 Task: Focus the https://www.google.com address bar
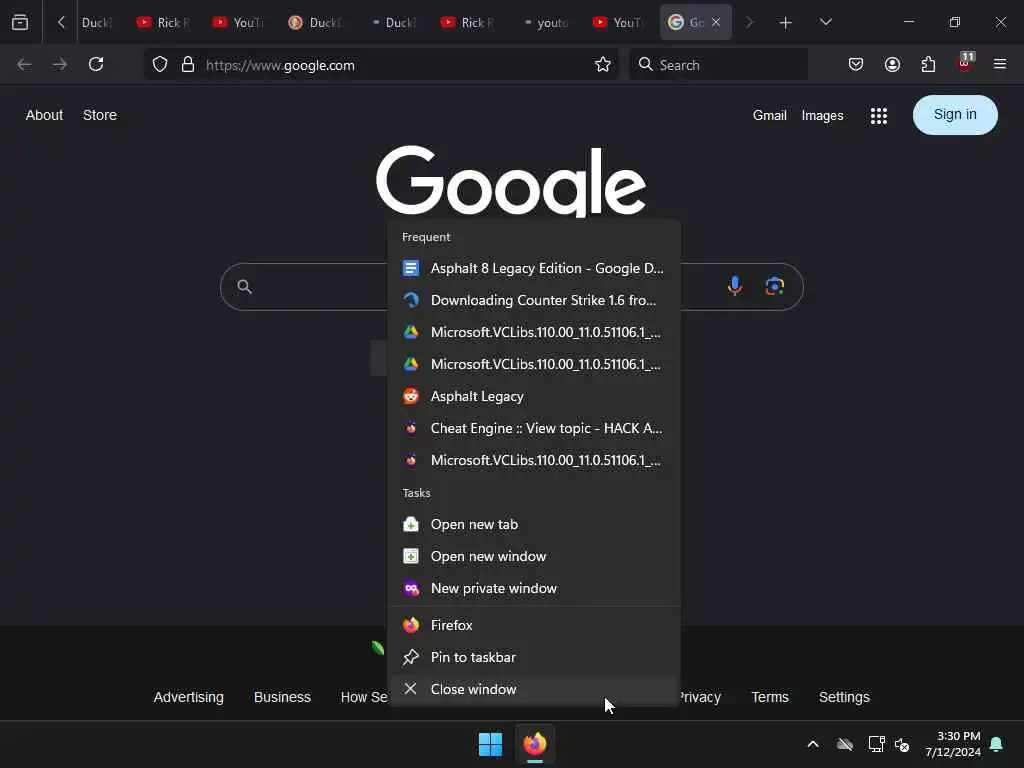point(381,65)
